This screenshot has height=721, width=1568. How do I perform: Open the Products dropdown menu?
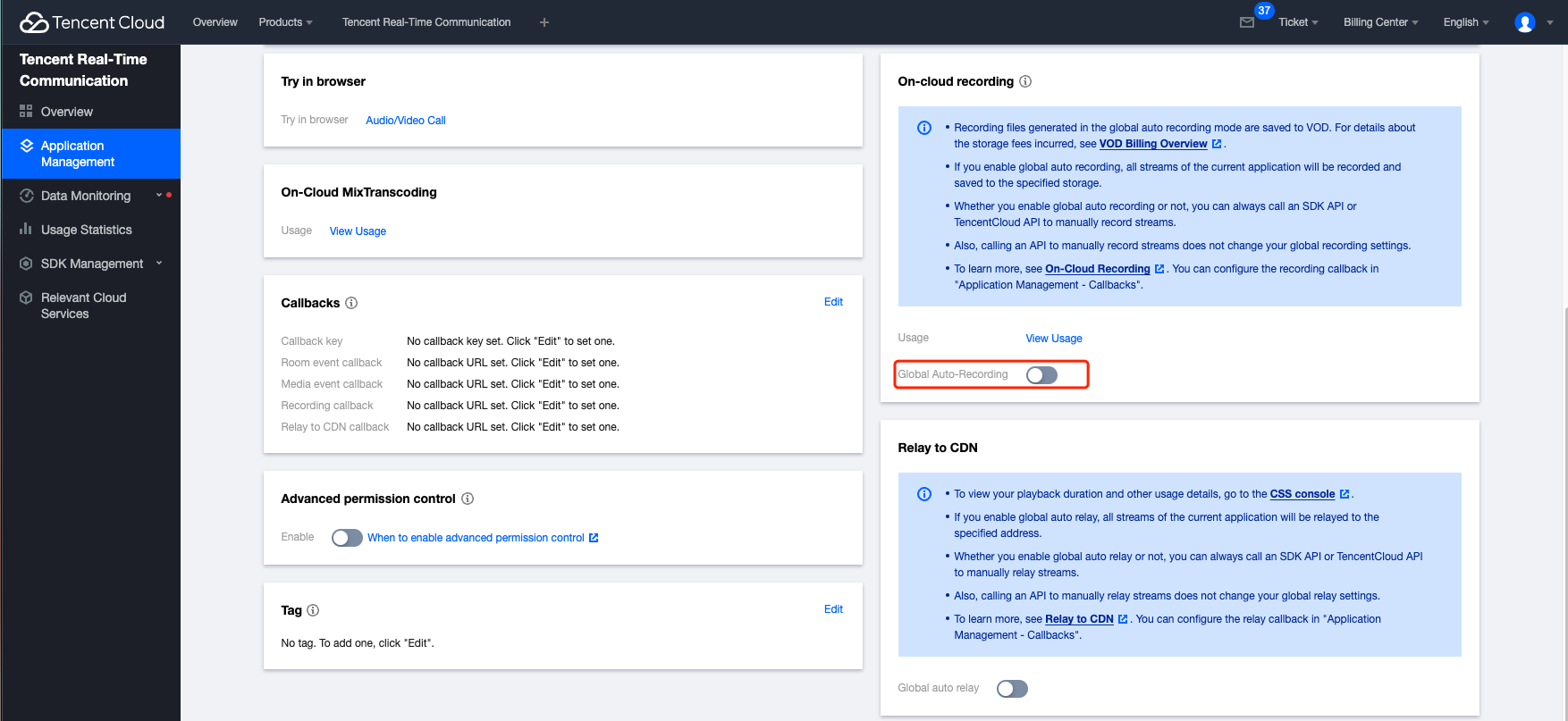[285, 22]
